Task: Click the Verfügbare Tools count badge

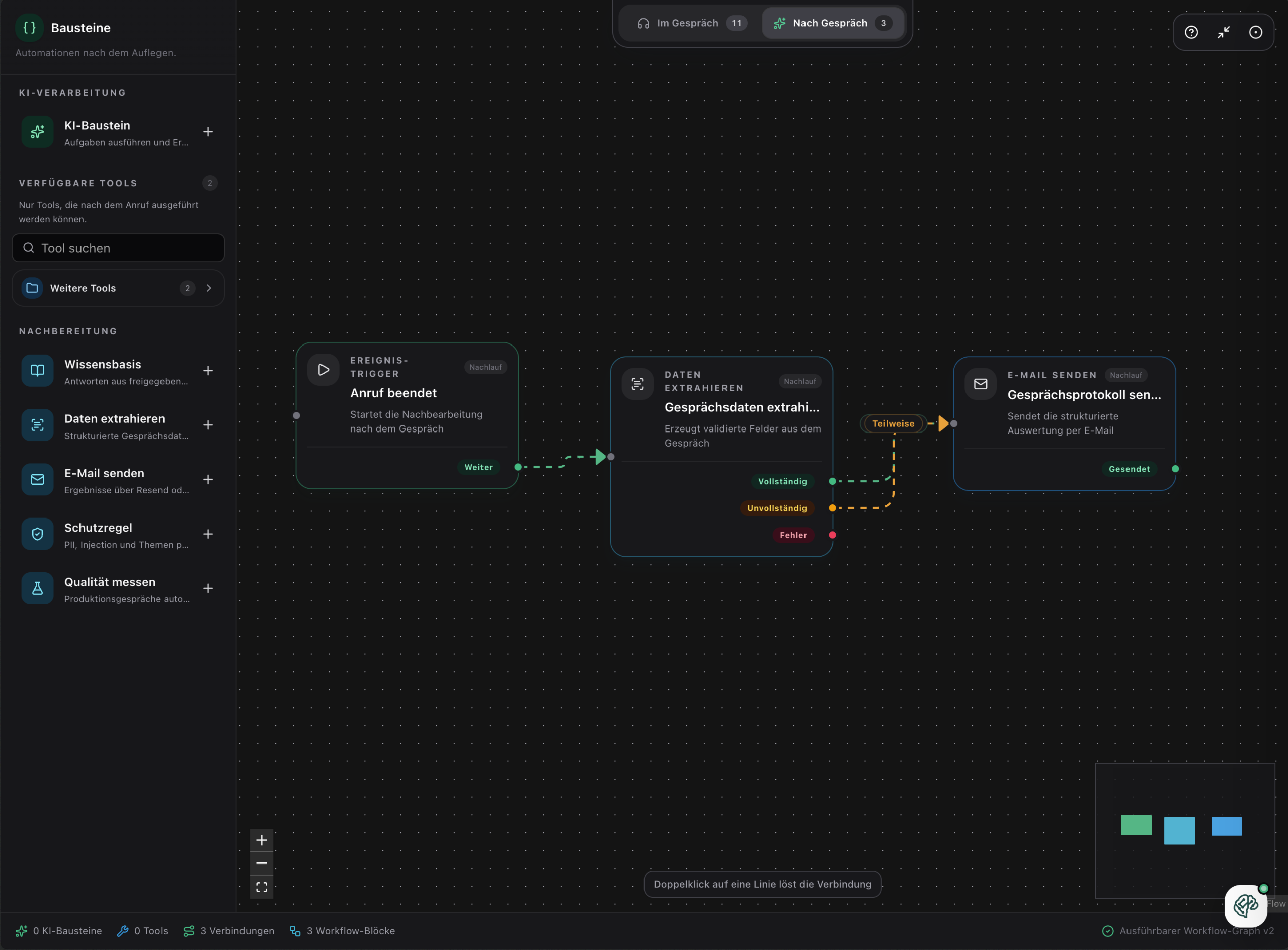Action: 210,183
